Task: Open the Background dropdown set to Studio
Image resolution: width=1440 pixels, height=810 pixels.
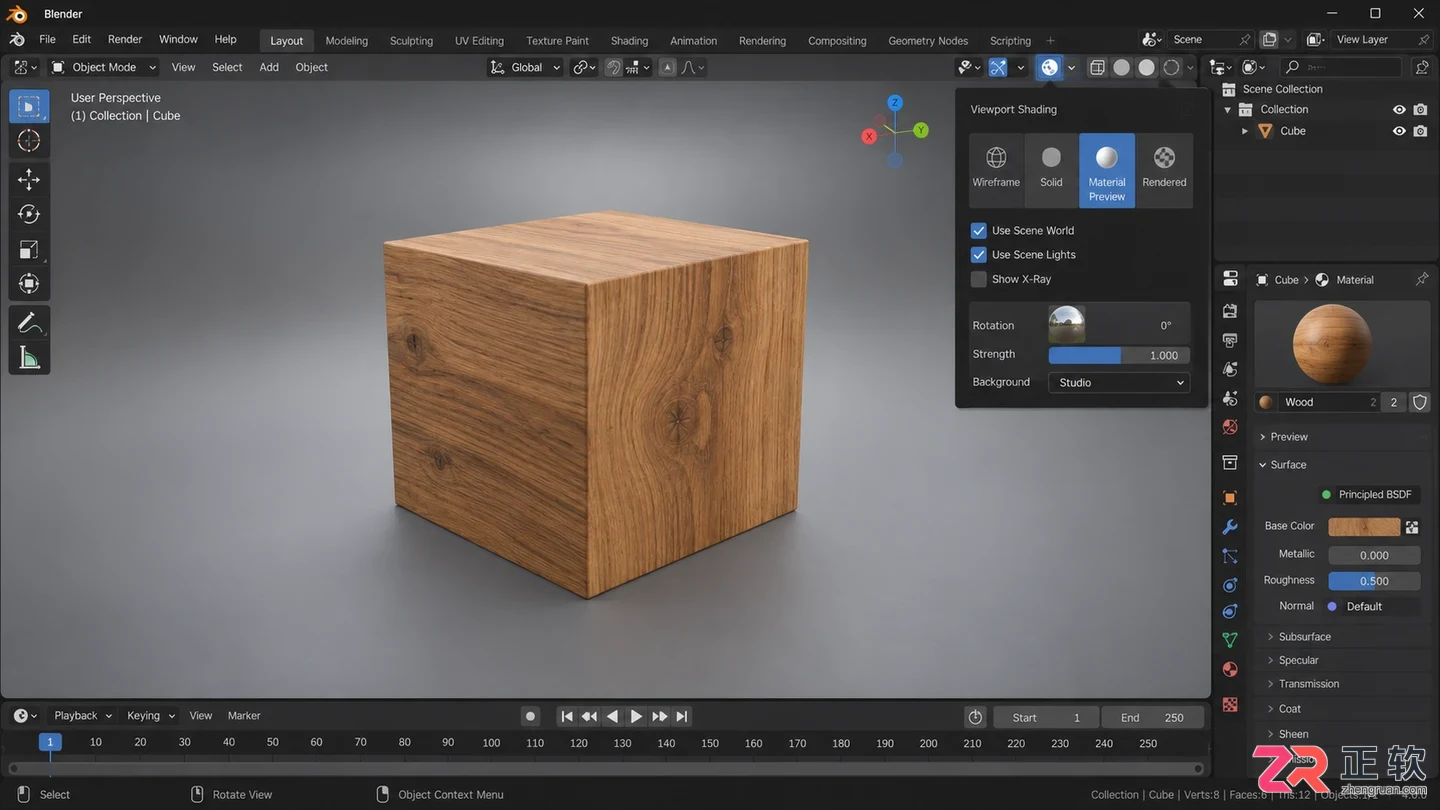Action: point(1119,382)
